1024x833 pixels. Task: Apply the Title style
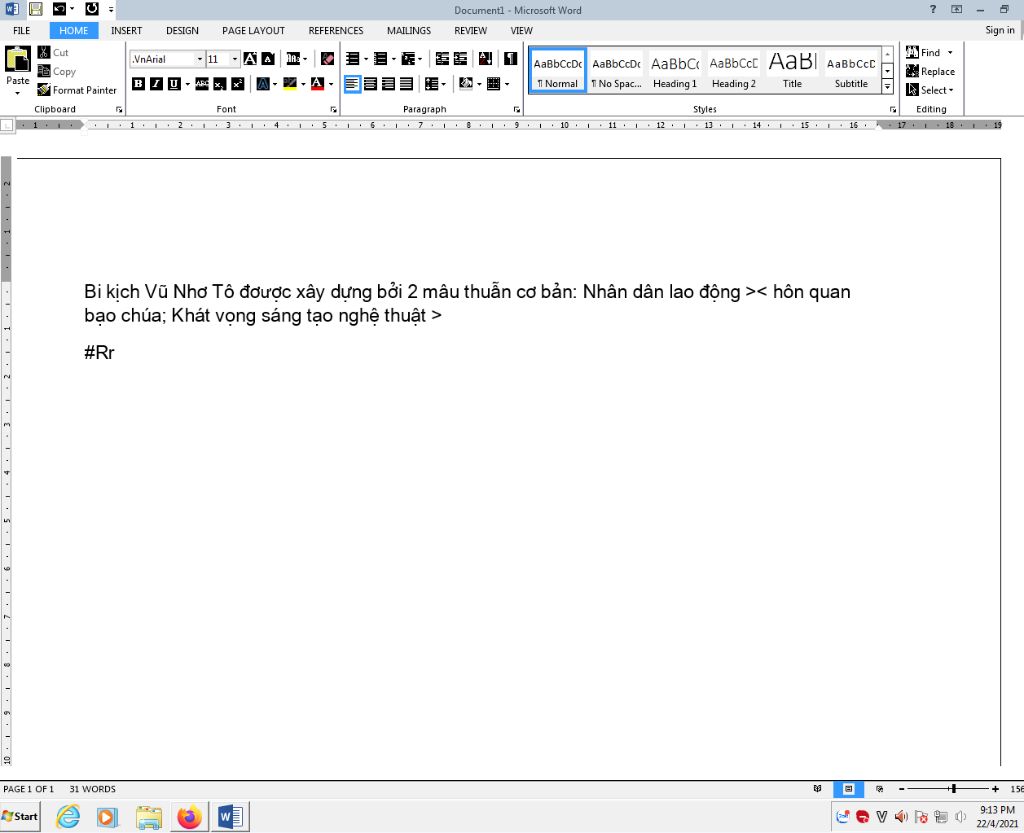[792, 71]
